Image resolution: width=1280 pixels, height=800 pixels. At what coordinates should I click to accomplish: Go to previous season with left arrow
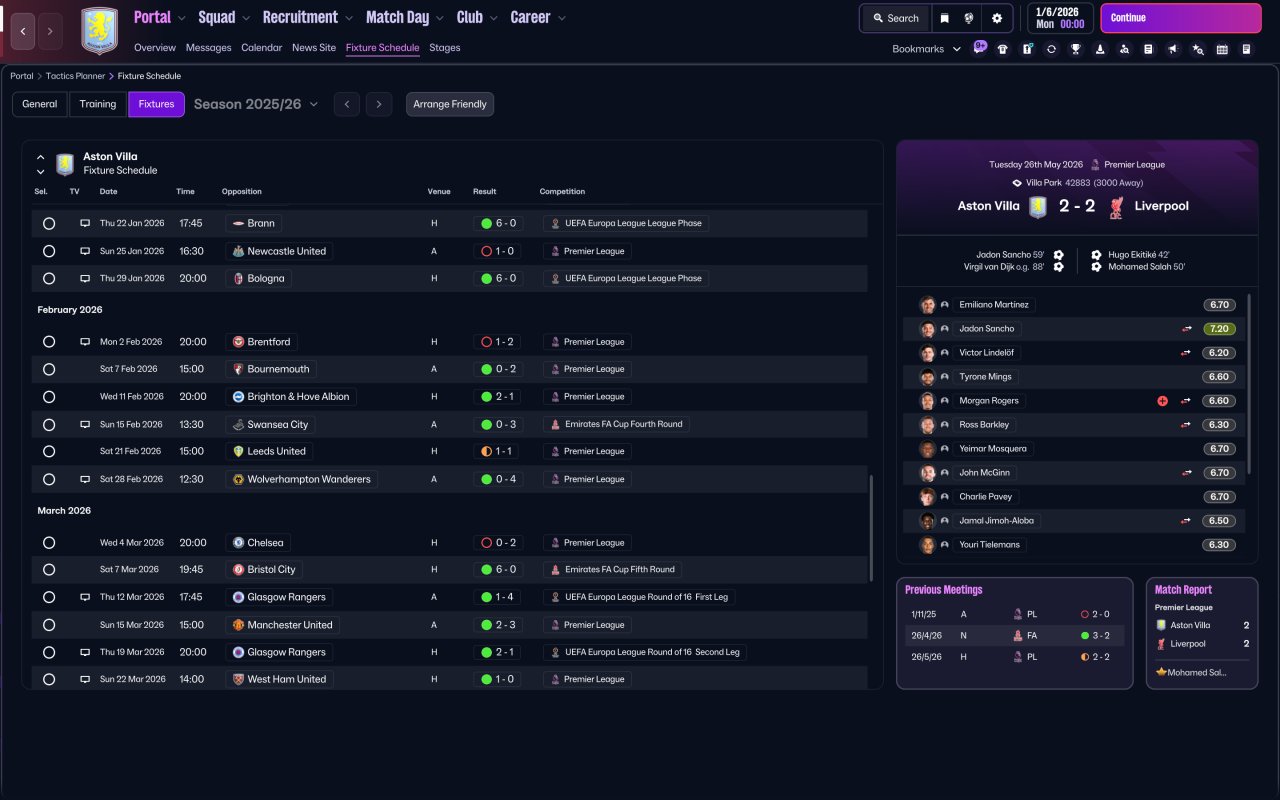point(346,104)
